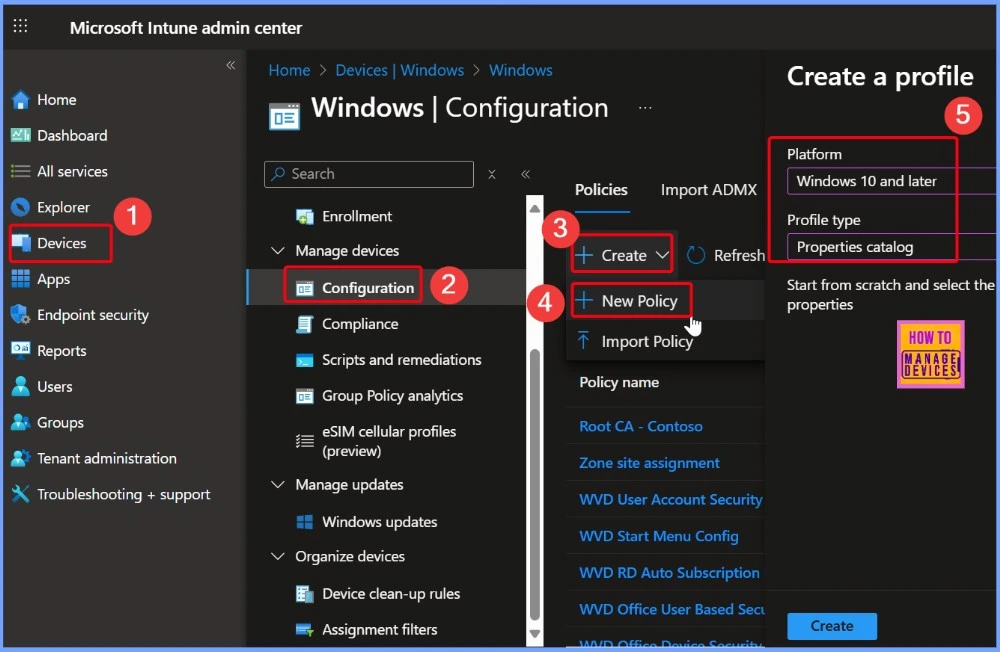Click the Home icon in sidebar
This screenshot has width=1000, height=652.
click(x=20, y=100)
